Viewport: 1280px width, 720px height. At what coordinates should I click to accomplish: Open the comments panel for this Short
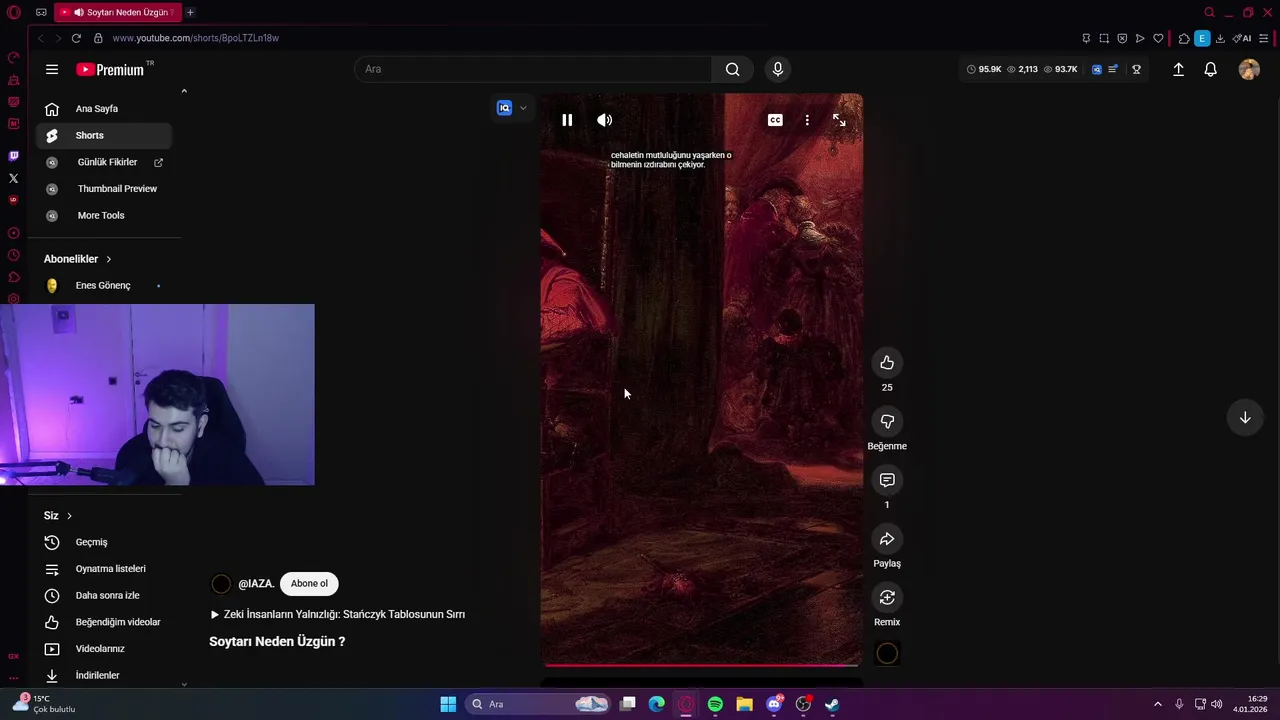[x=887, y=480]
